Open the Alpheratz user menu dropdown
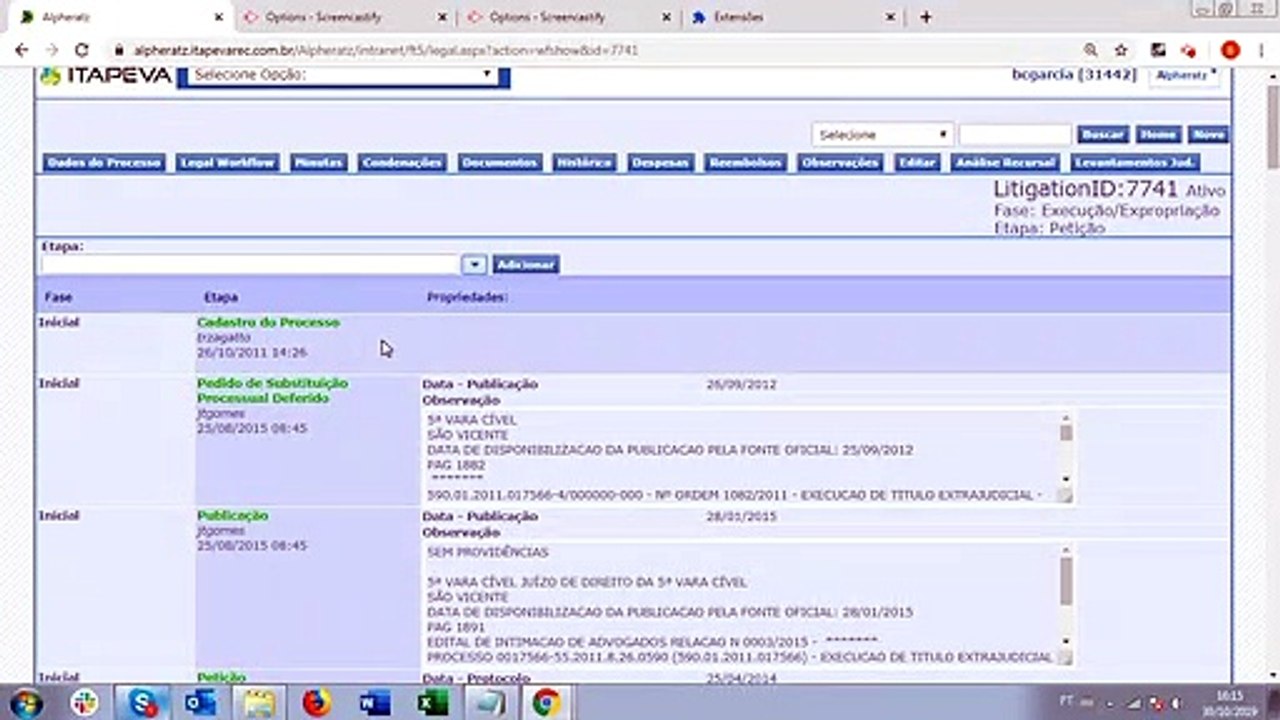The image size is (1280, 720). [x=1186, y=75]
